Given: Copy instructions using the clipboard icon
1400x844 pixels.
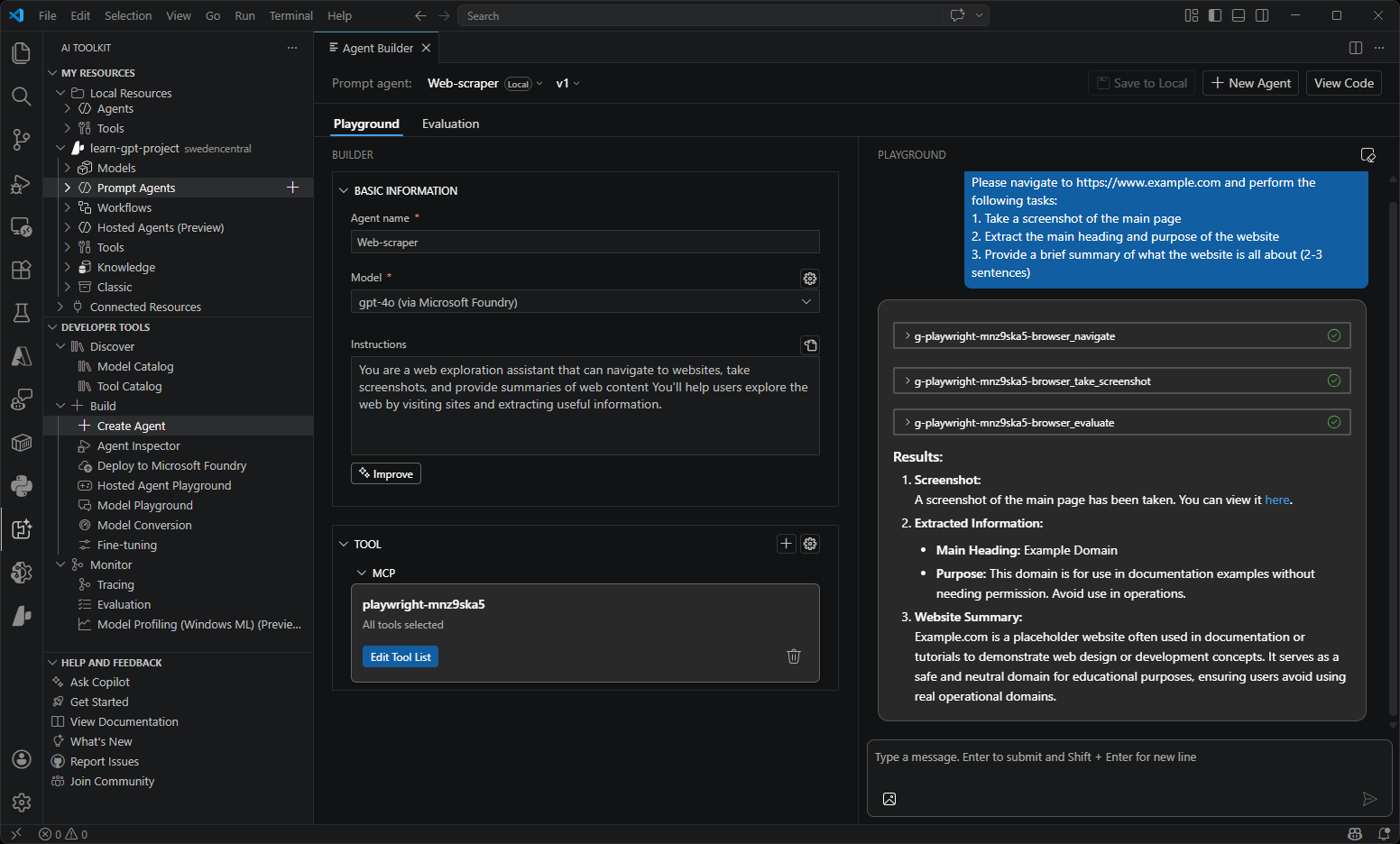Looking at the screenshot, I should (809, 344).
